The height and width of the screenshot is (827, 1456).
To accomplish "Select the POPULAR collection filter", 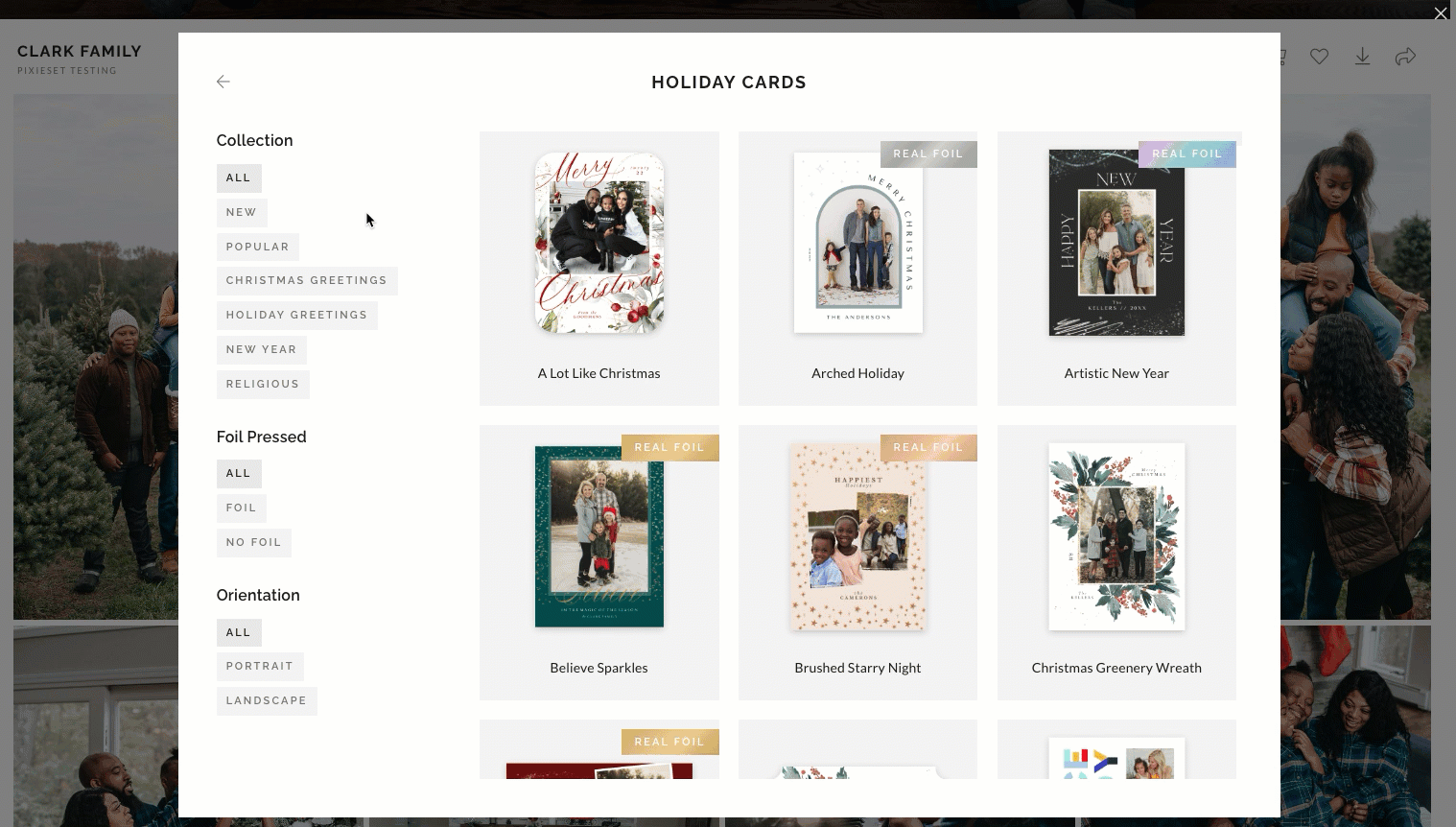I will 257,247.
